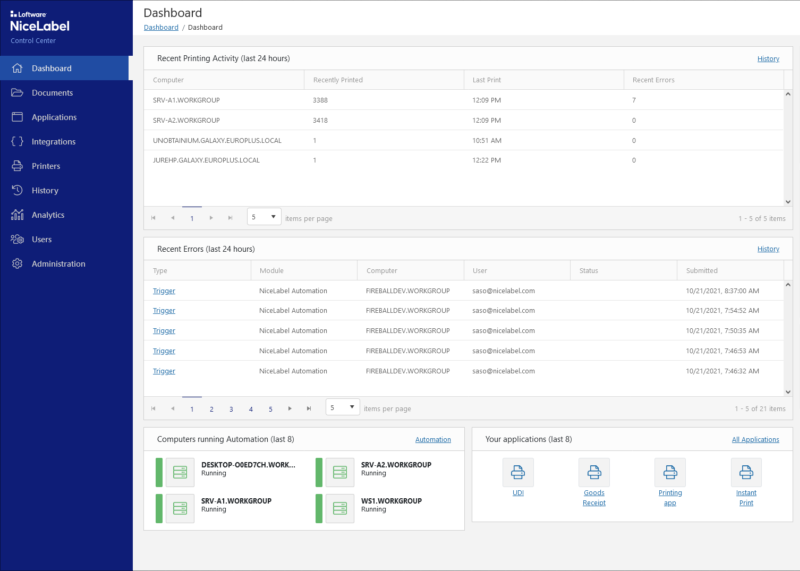Go to page 3 of Recent Errors
Viewport: 800px width, 571px height.
231,409
